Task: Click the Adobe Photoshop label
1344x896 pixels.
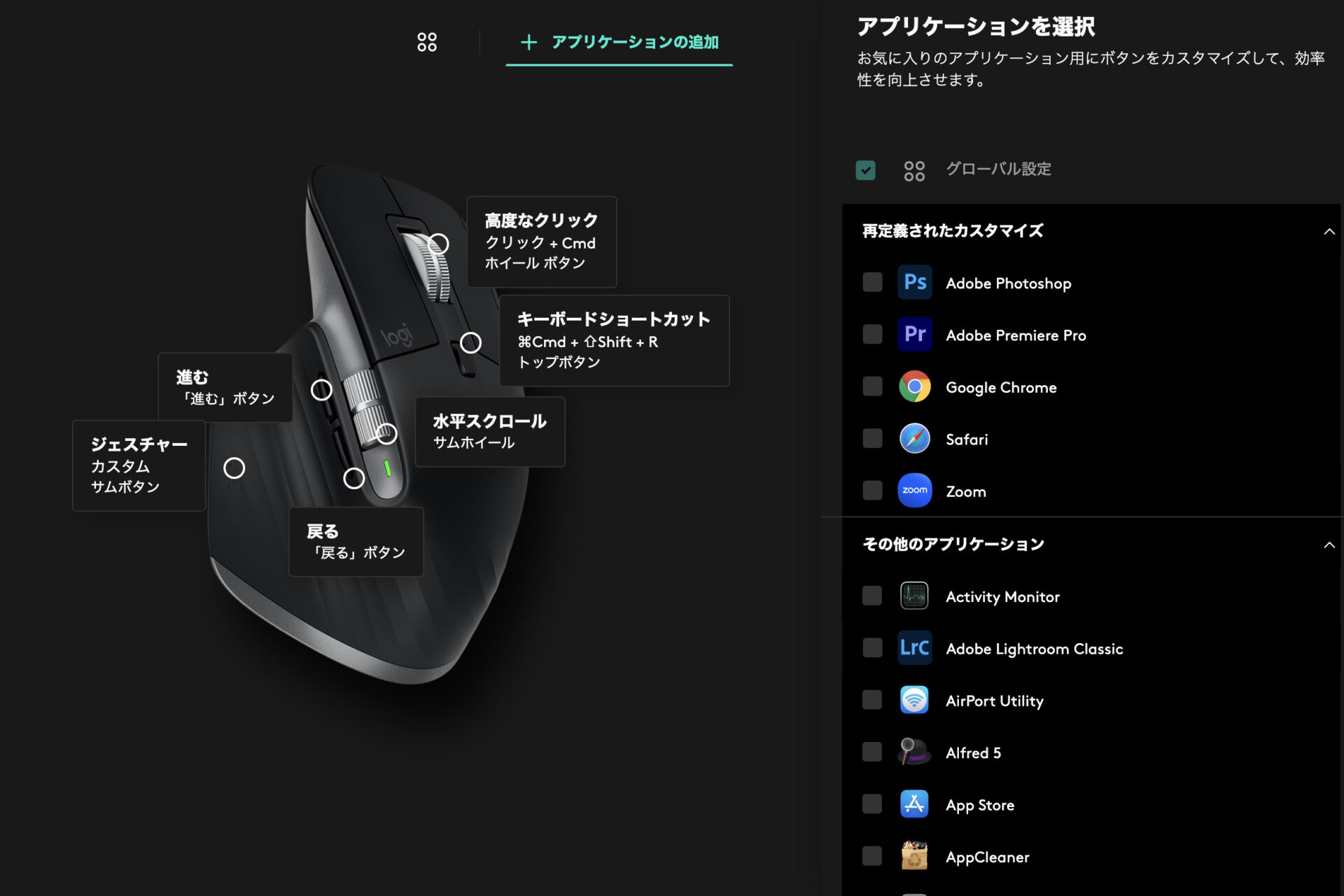Action: [x=1009, y=283]
